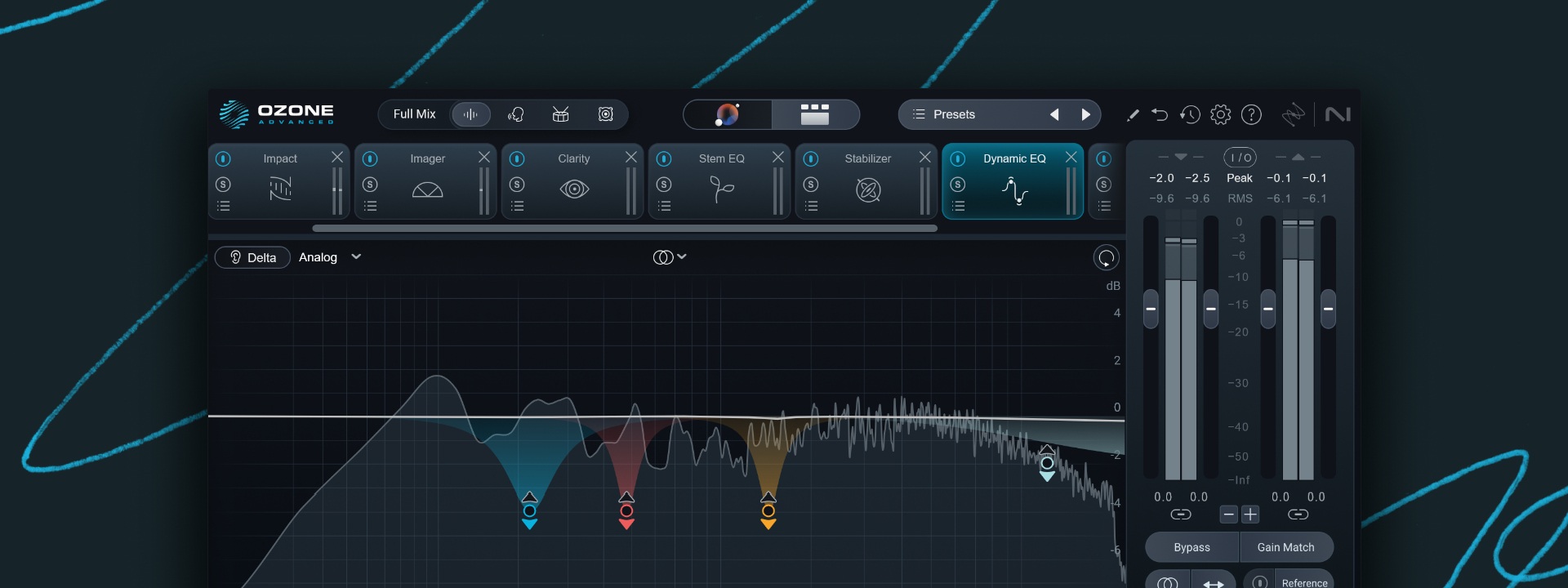
Task: Open the Clarity module preset list menu
Action: click(x=517, y=206)
